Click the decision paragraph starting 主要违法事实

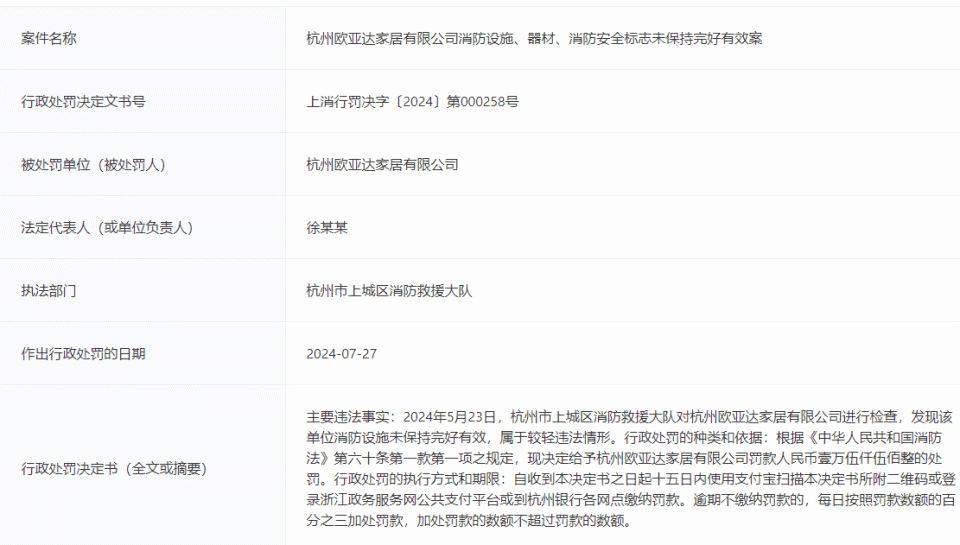coord(631,469)
